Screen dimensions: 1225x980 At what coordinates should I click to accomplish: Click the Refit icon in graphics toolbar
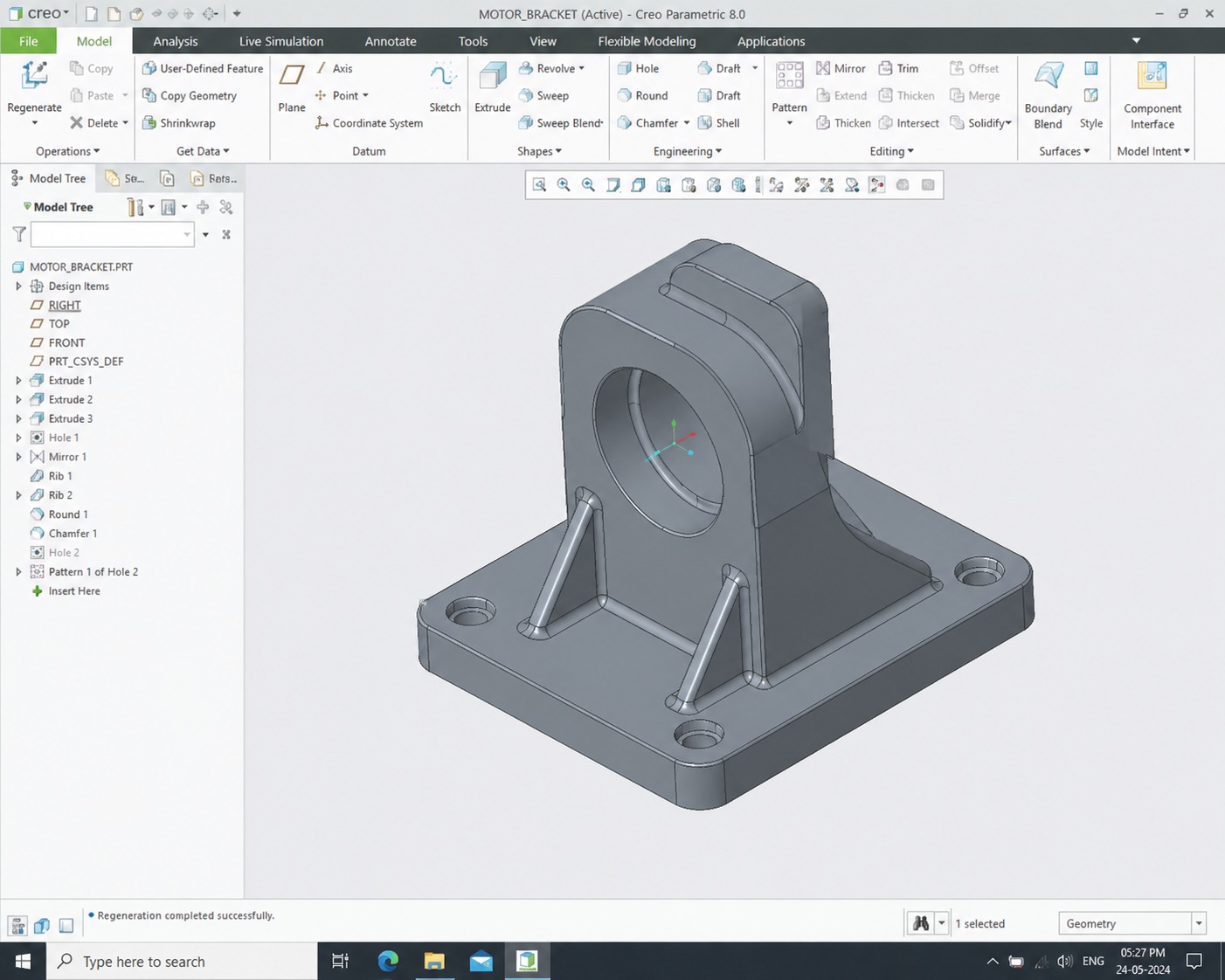click(x=539, y=185)
